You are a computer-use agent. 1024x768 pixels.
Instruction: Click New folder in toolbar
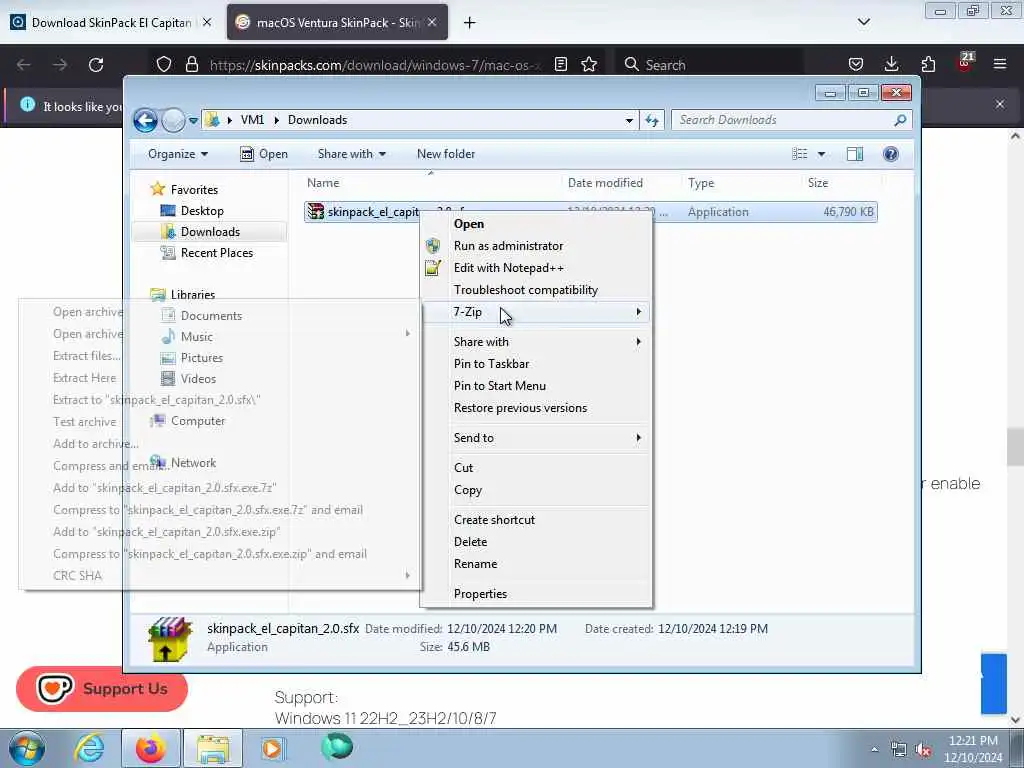(x=446, y=154)
